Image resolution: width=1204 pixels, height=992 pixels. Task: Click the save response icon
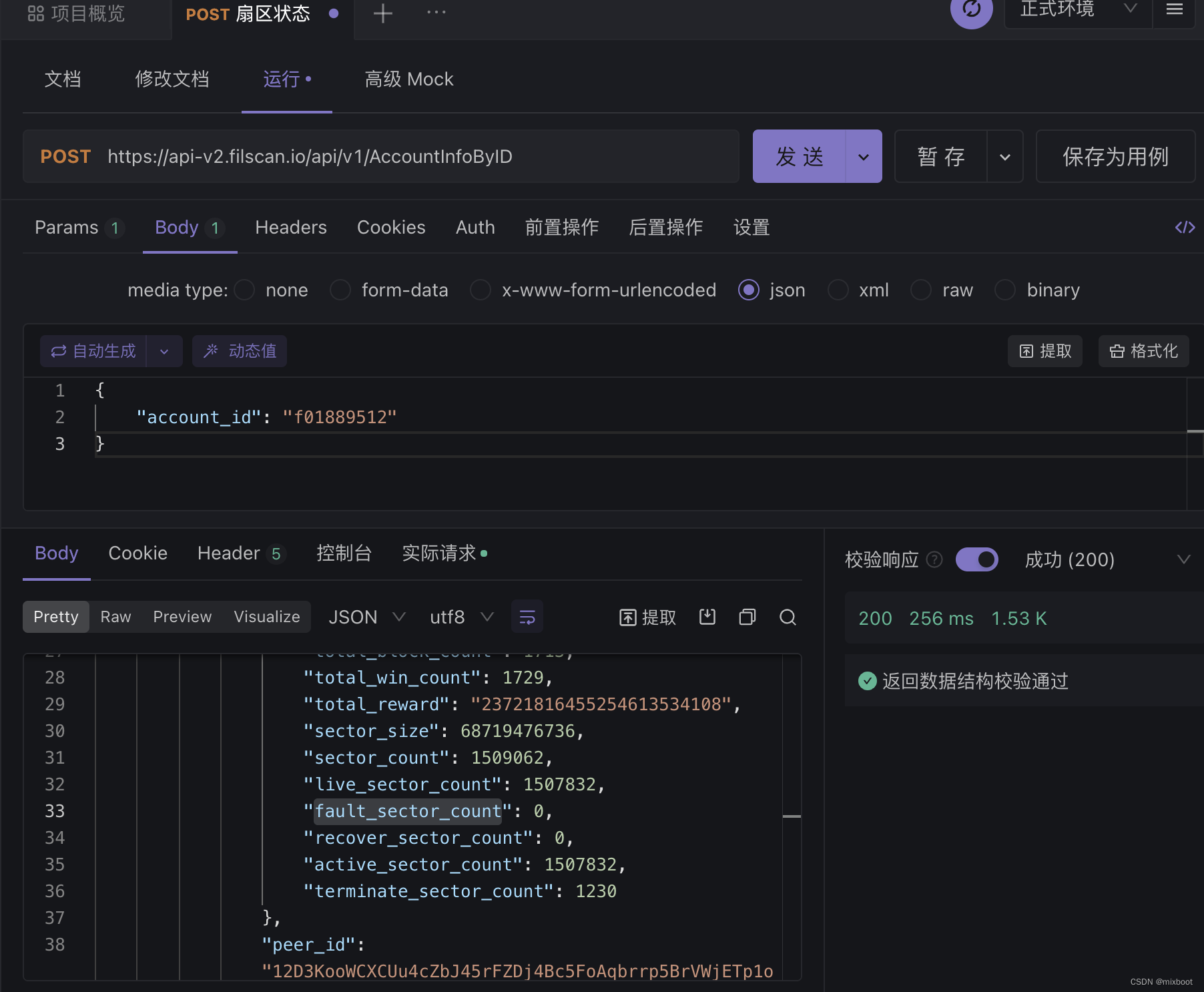click(x=707, y=617)
